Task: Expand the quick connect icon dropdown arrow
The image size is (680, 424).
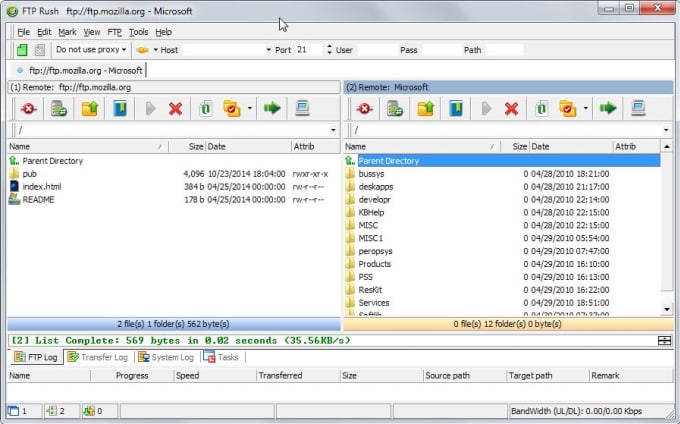Action: tap(156, 50)
